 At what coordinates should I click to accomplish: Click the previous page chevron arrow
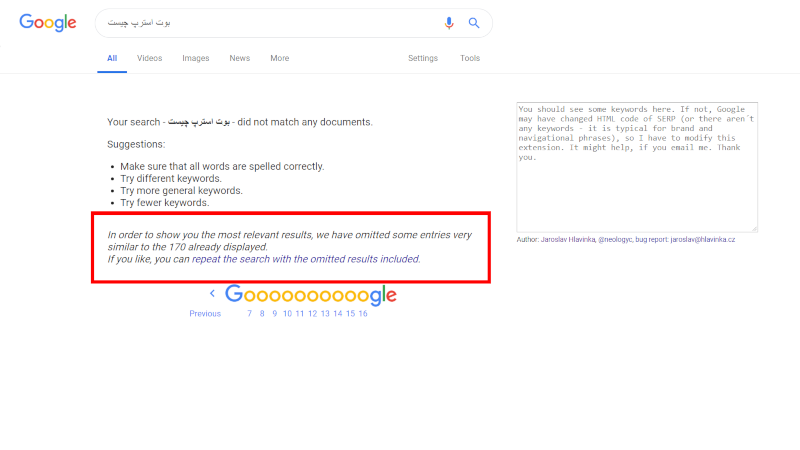click(212, 293)
